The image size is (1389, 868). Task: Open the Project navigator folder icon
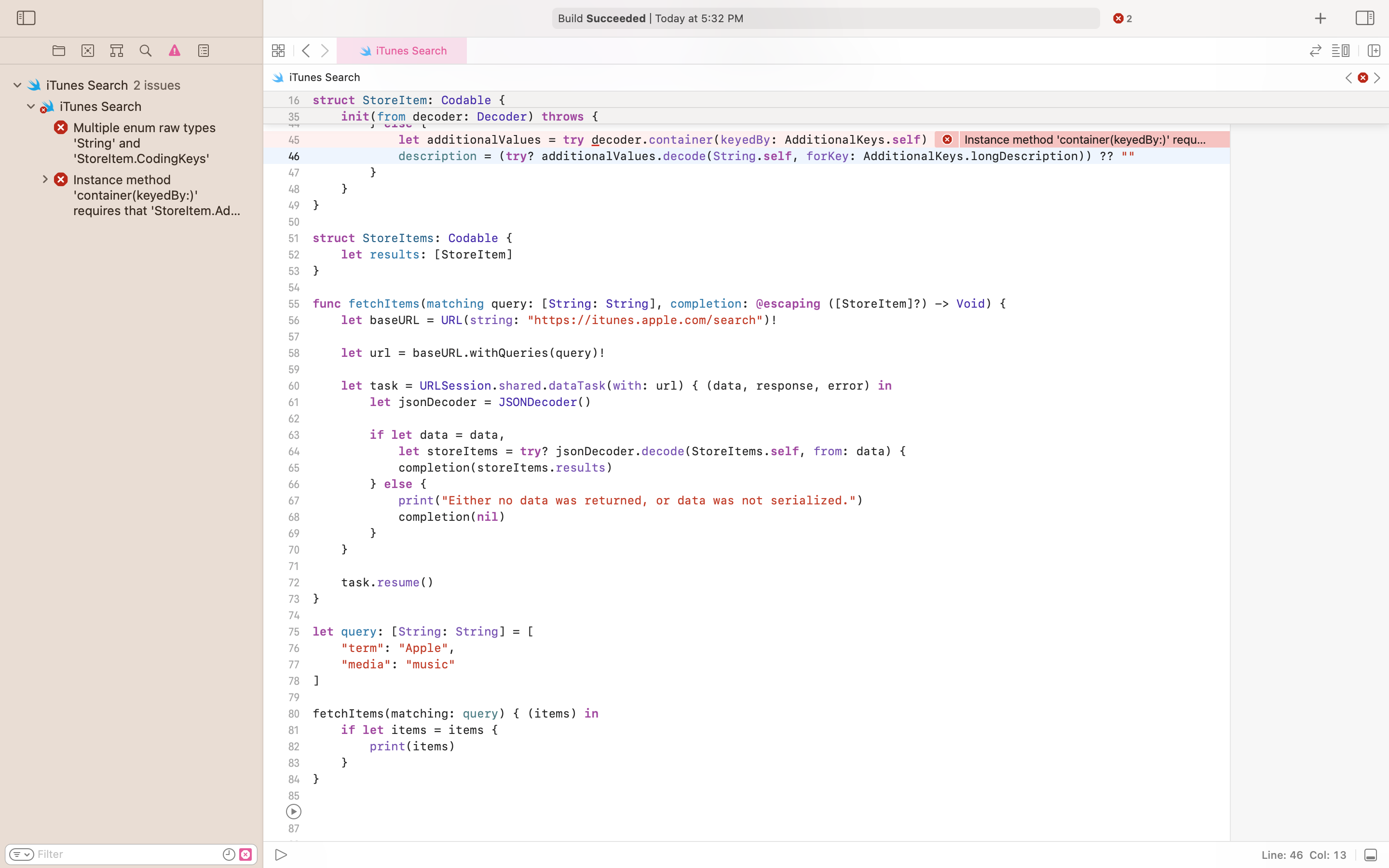tap(58, 51)
